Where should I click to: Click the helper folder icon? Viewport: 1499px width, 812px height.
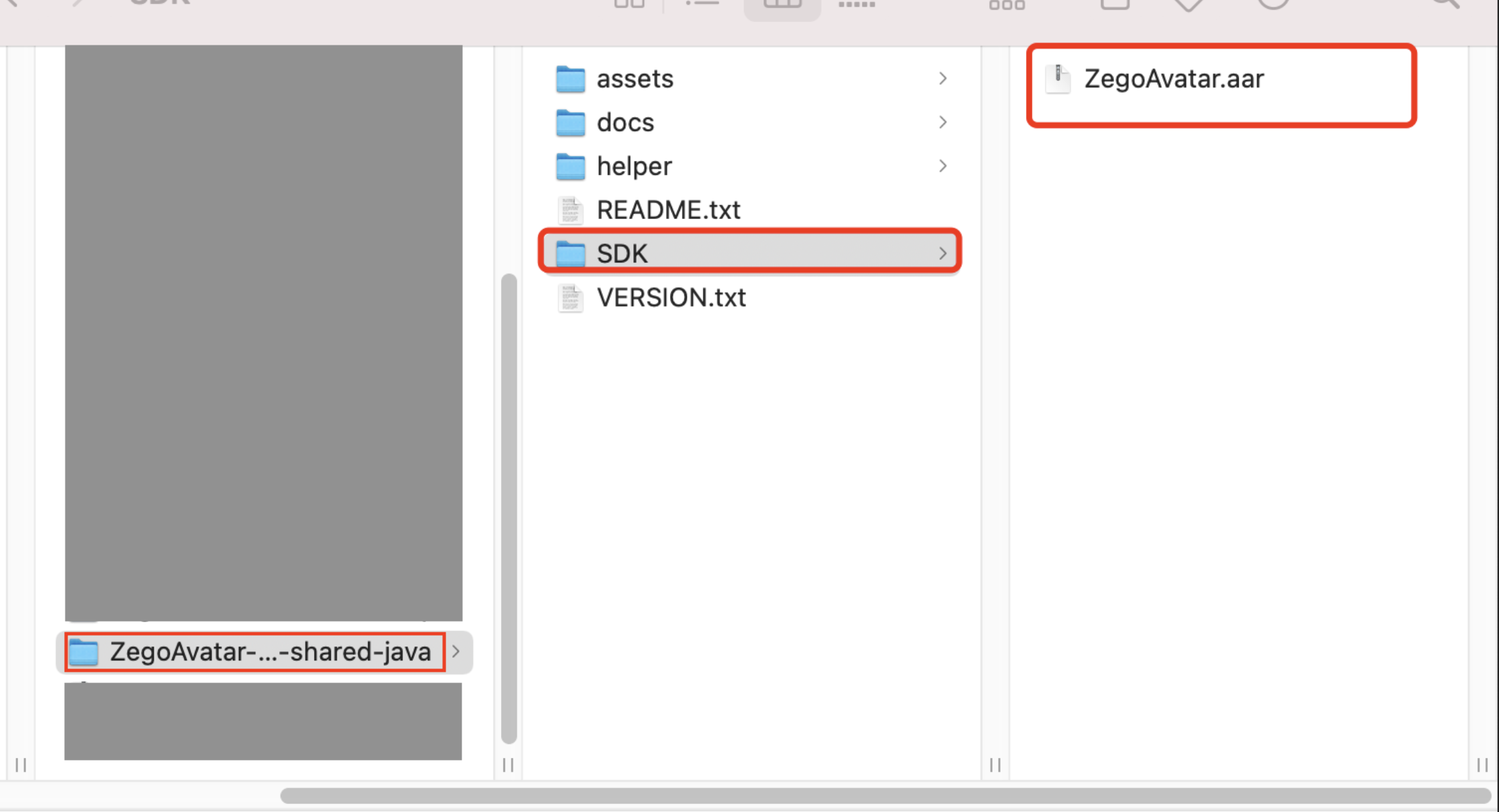coord(570,166)
